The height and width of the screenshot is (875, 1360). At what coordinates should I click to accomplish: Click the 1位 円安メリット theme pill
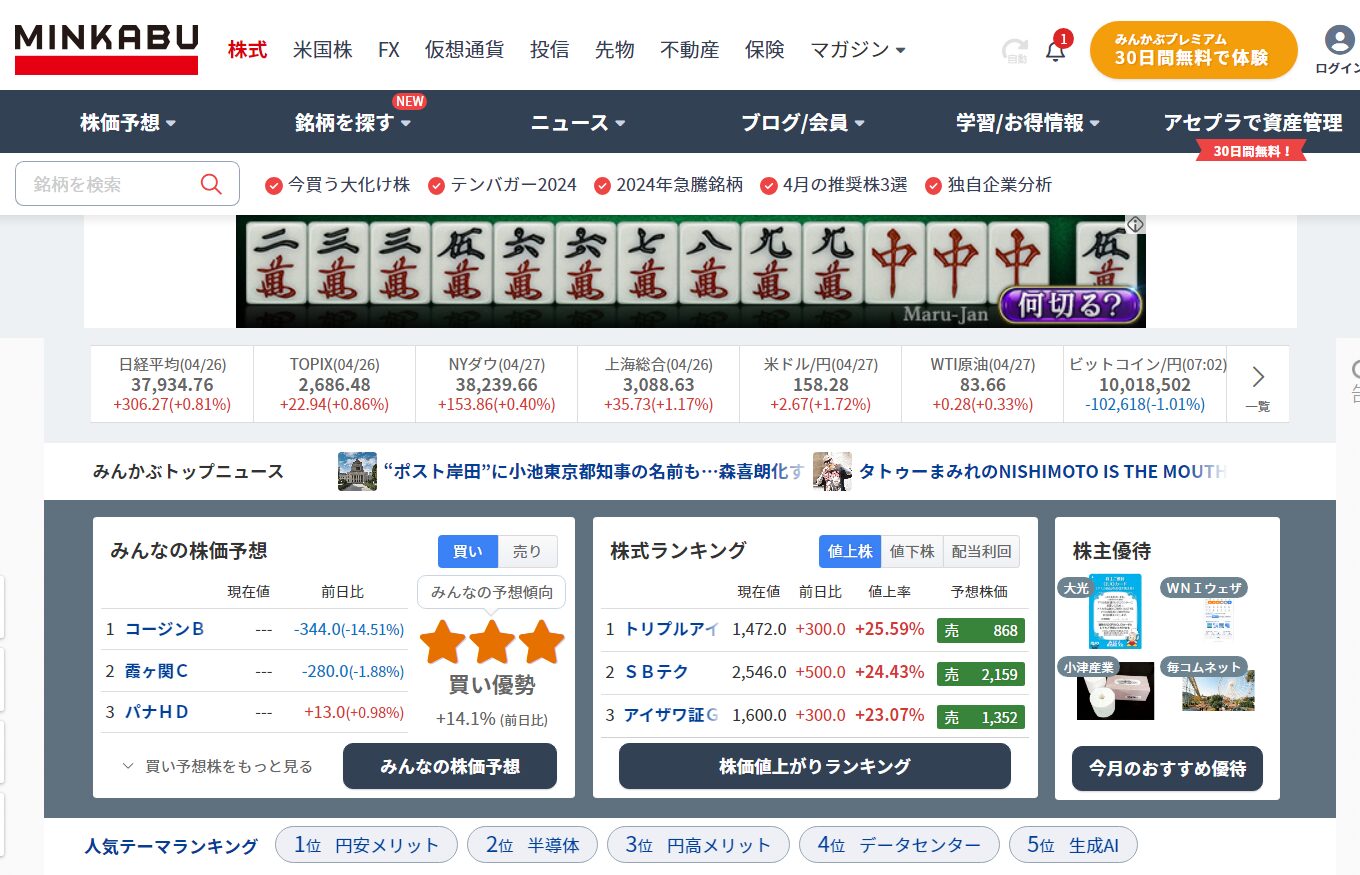click(x=366, y=845)
